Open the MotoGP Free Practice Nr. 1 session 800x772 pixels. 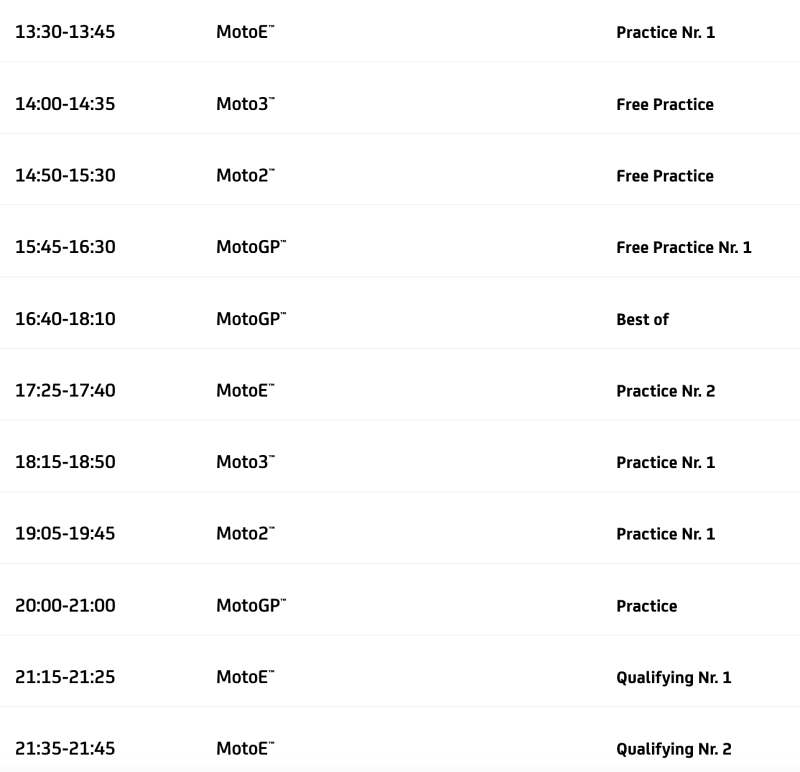[683, 247]
